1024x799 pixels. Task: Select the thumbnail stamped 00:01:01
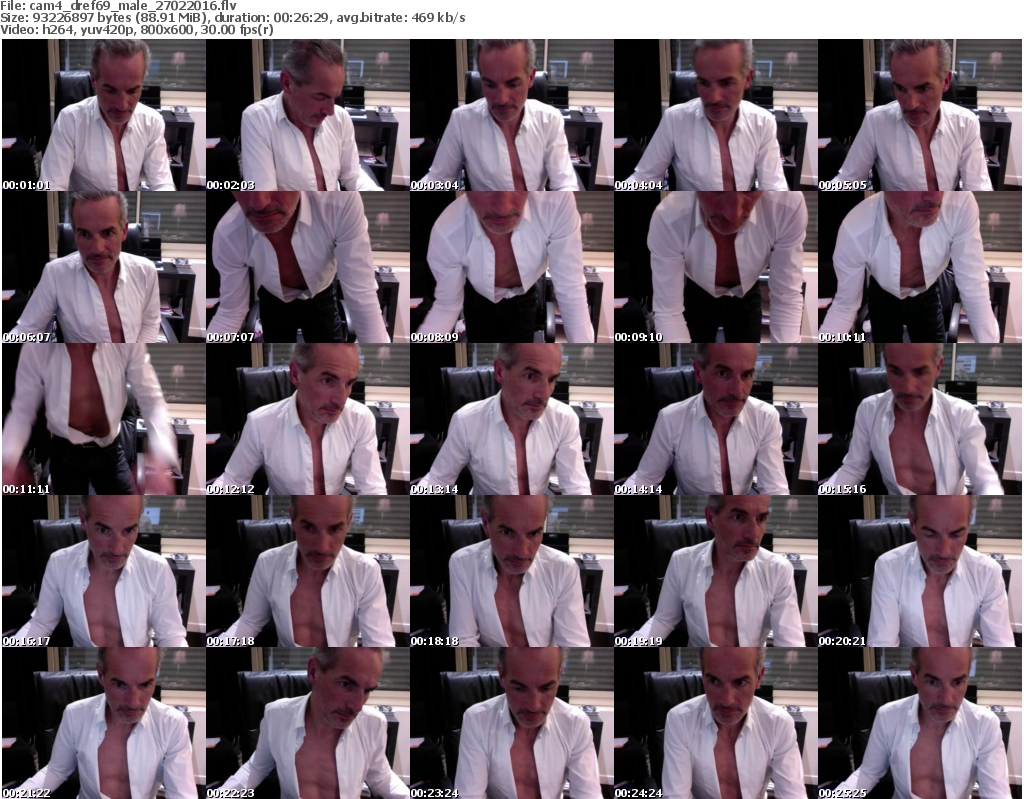[104, 115]
